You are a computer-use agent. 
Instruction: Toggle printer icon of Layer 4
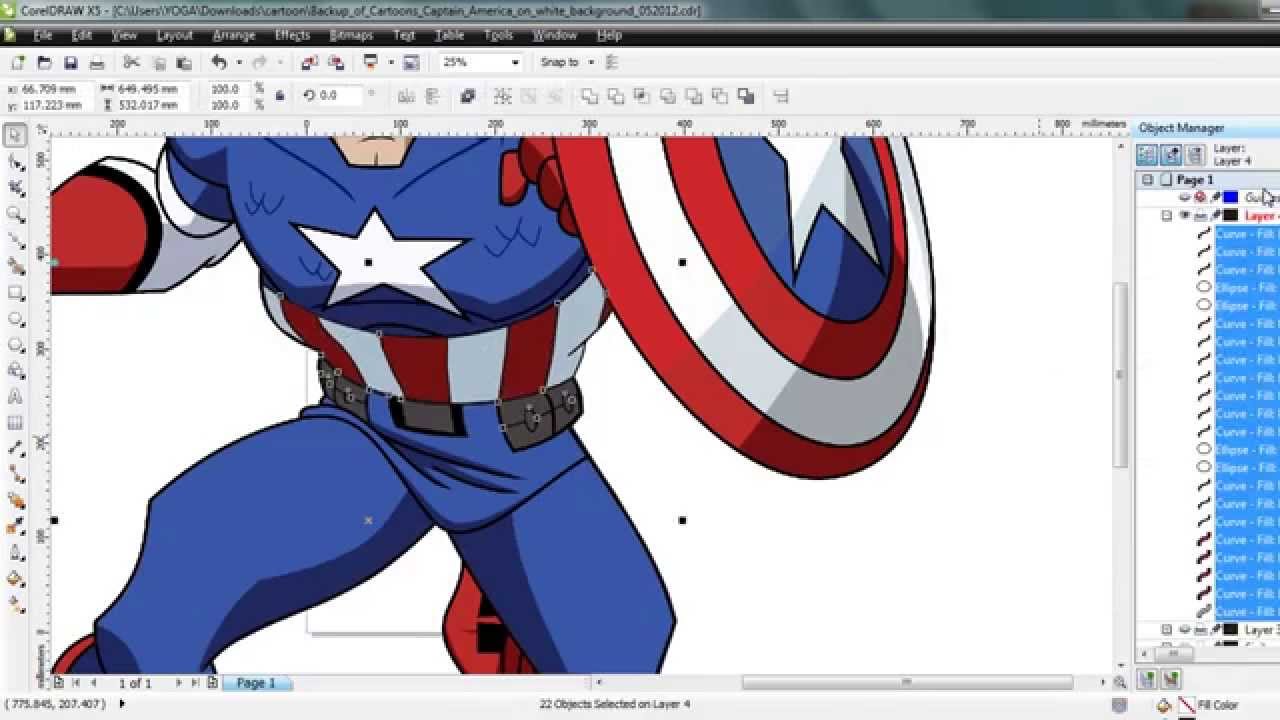[1200, 216]
